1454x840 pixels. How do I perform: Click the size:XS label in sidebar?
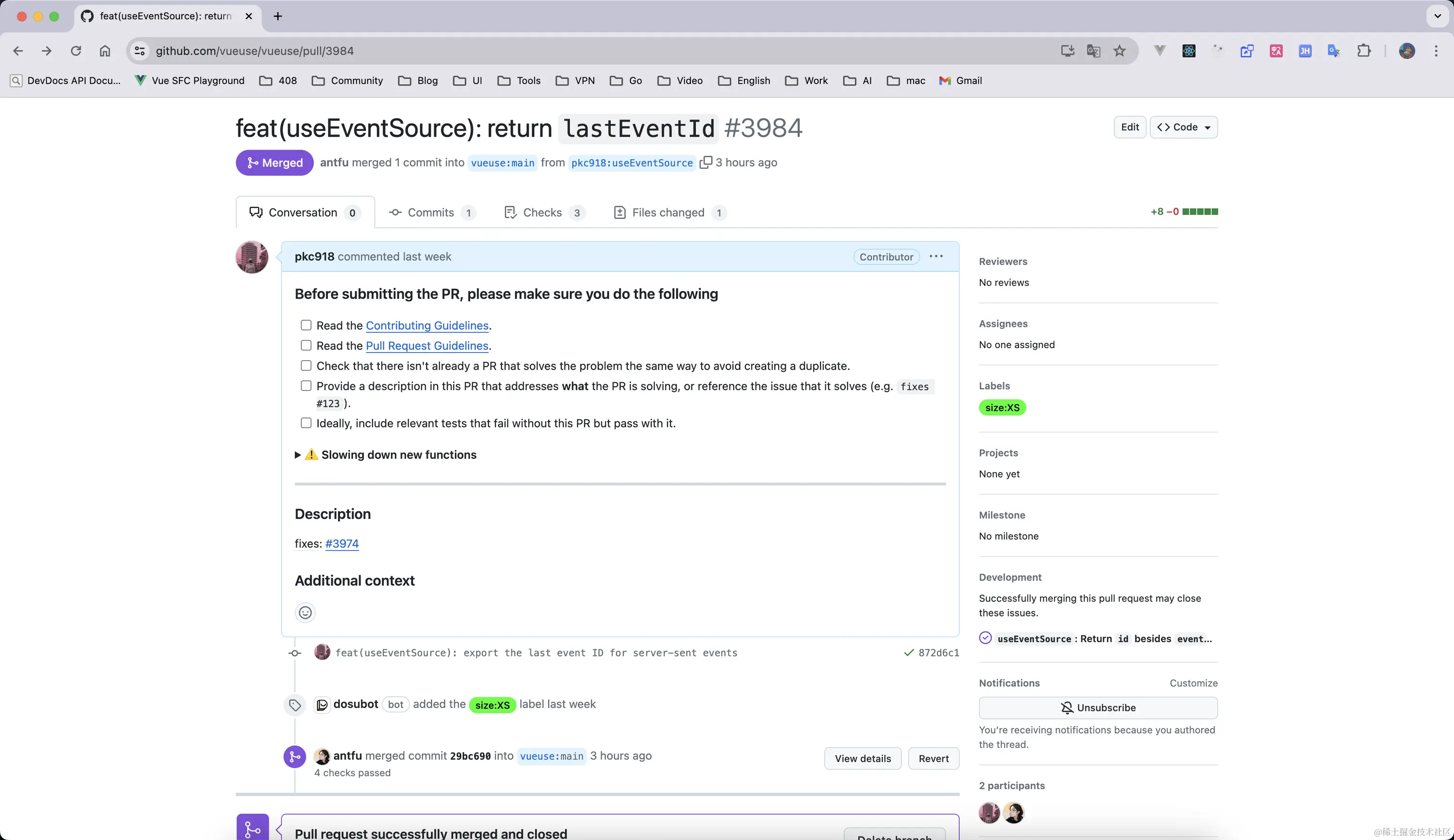tap(1002, 407)
